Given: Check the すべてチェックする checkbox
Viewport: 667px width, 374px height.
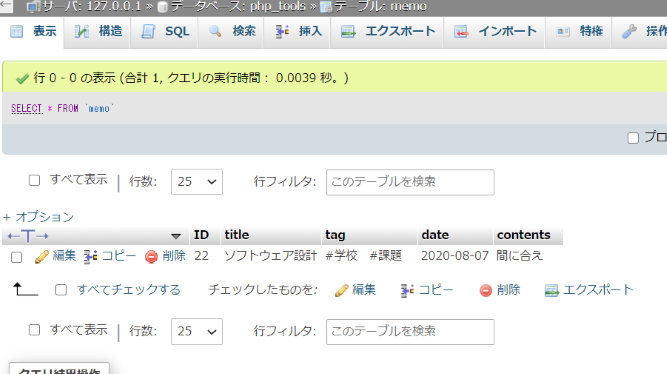Looking at the screenshot, I should pos(61,290).
